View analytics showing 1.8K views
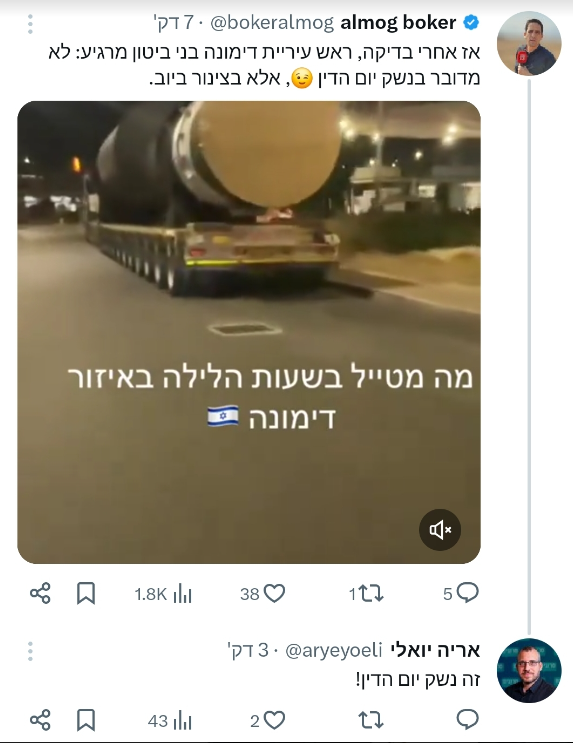The height and width of the screenshot is (743, 573). 163,594
